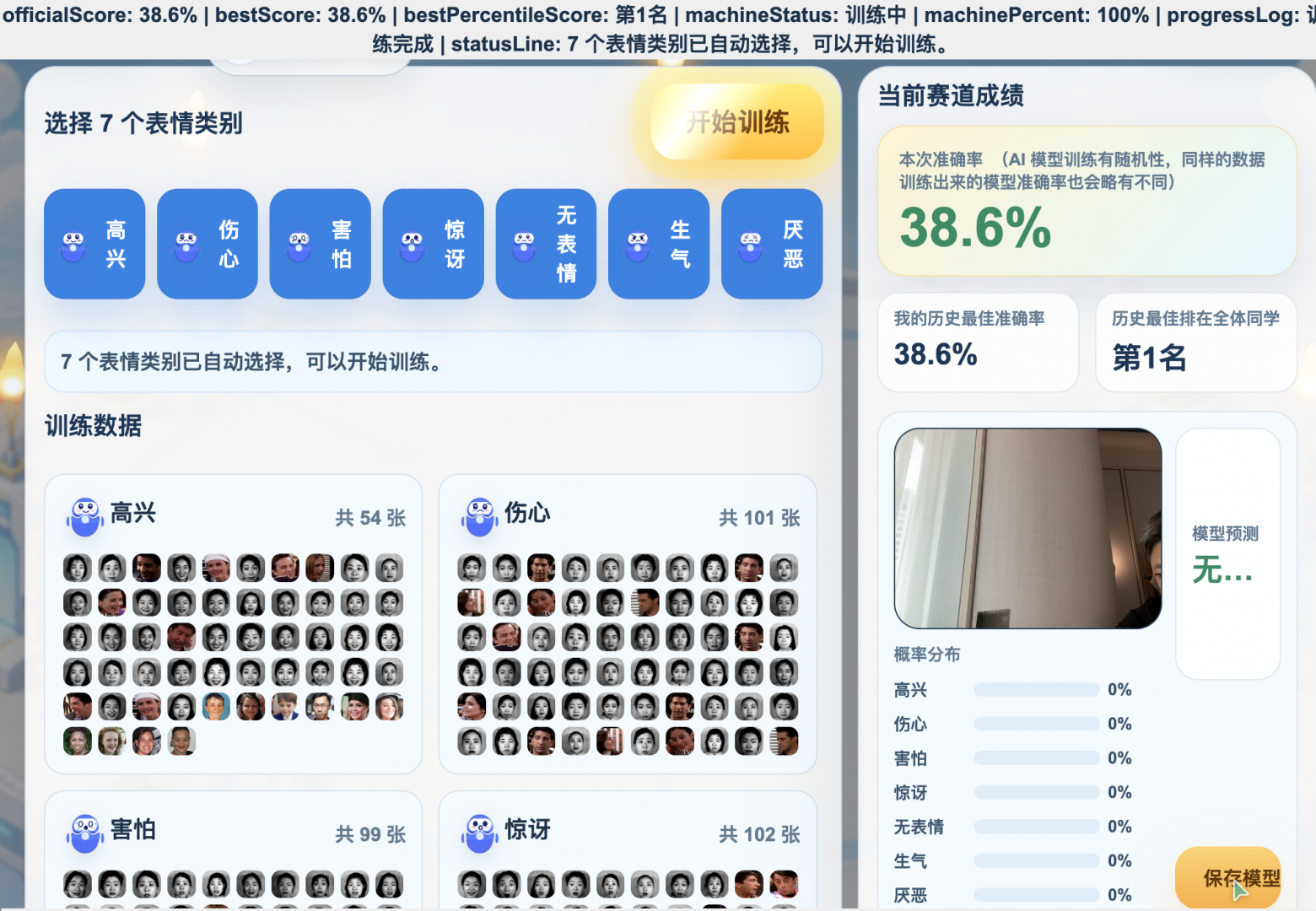Click the 0% value in 高兴 probability row

point(1119,690)
